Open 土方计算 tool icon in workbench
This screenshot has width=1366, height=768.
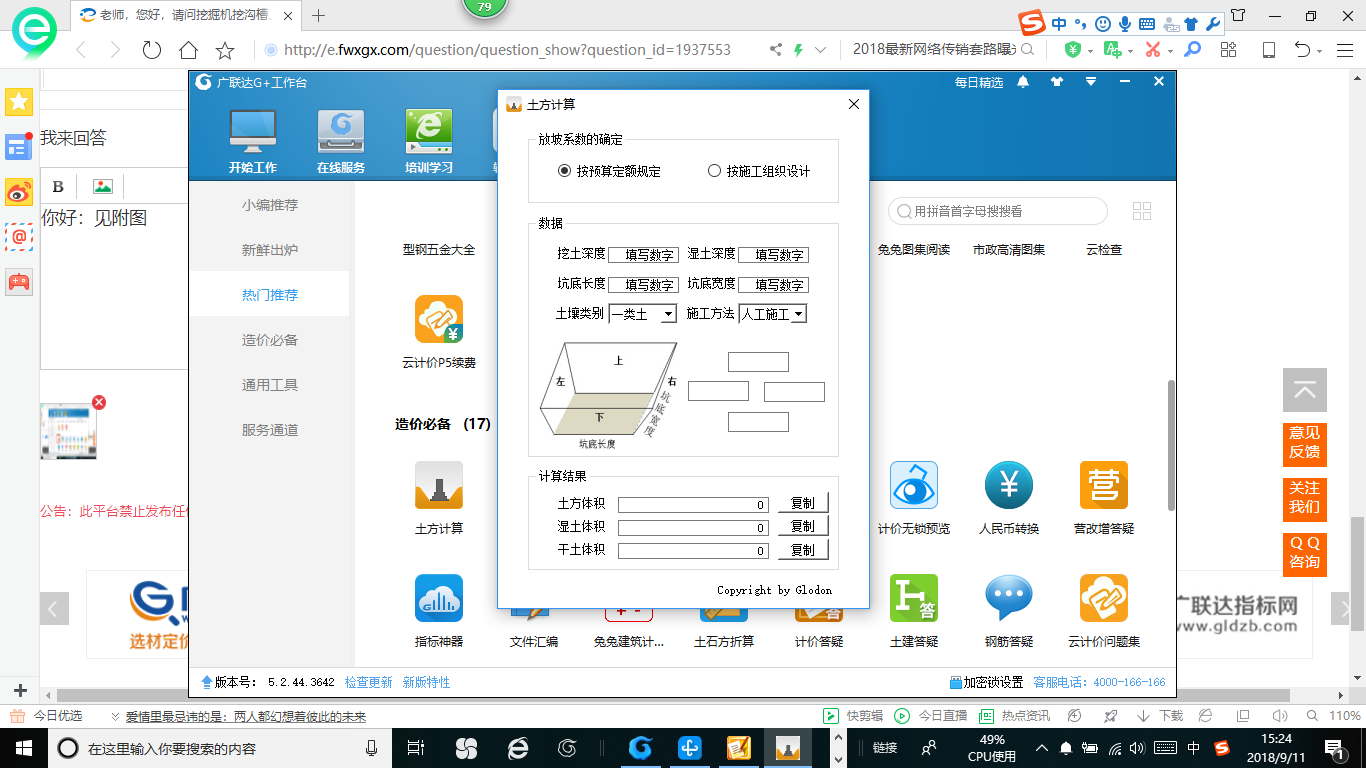point(439,486)
